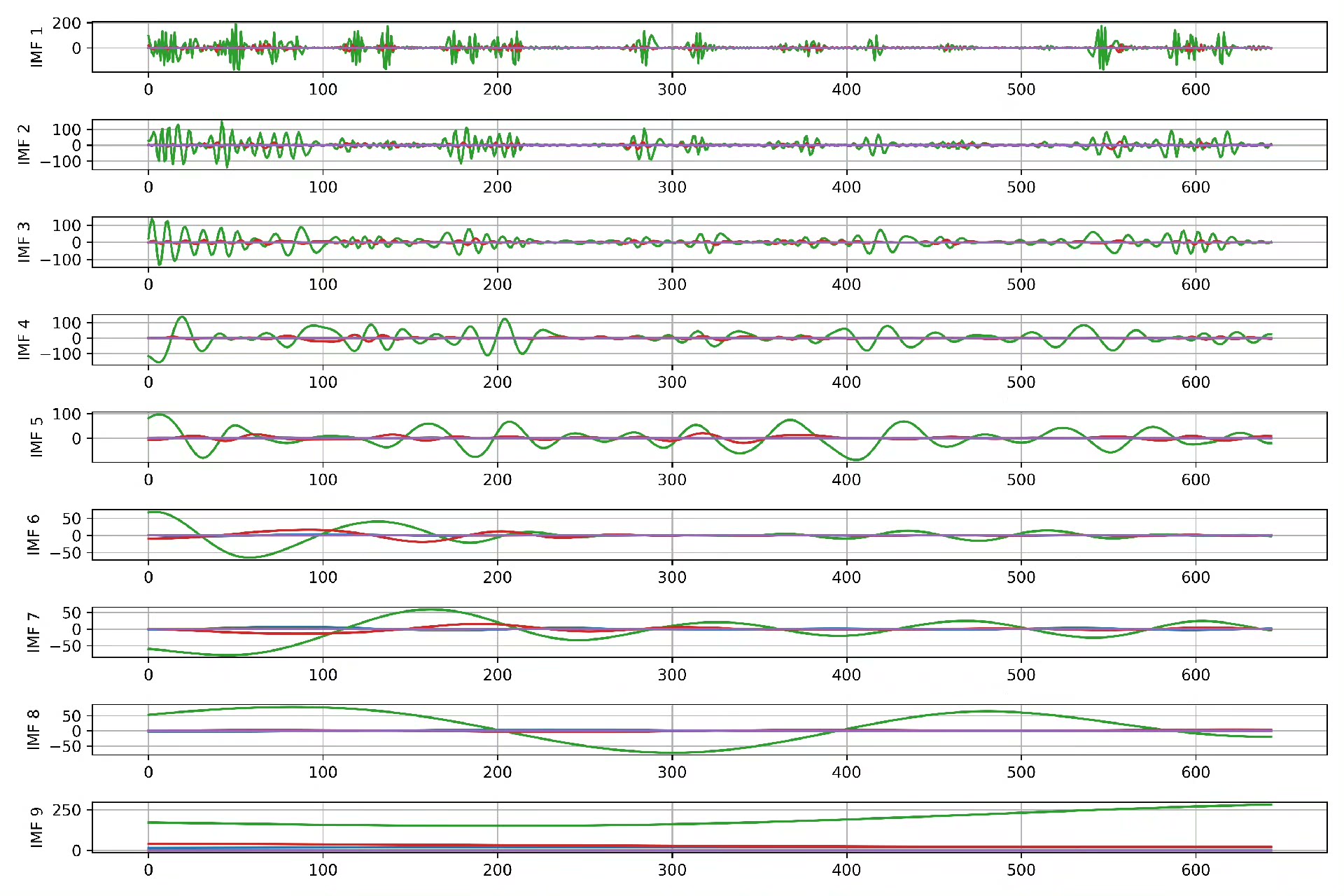Click the "IMF 6" y-axis label

[33, 535]
